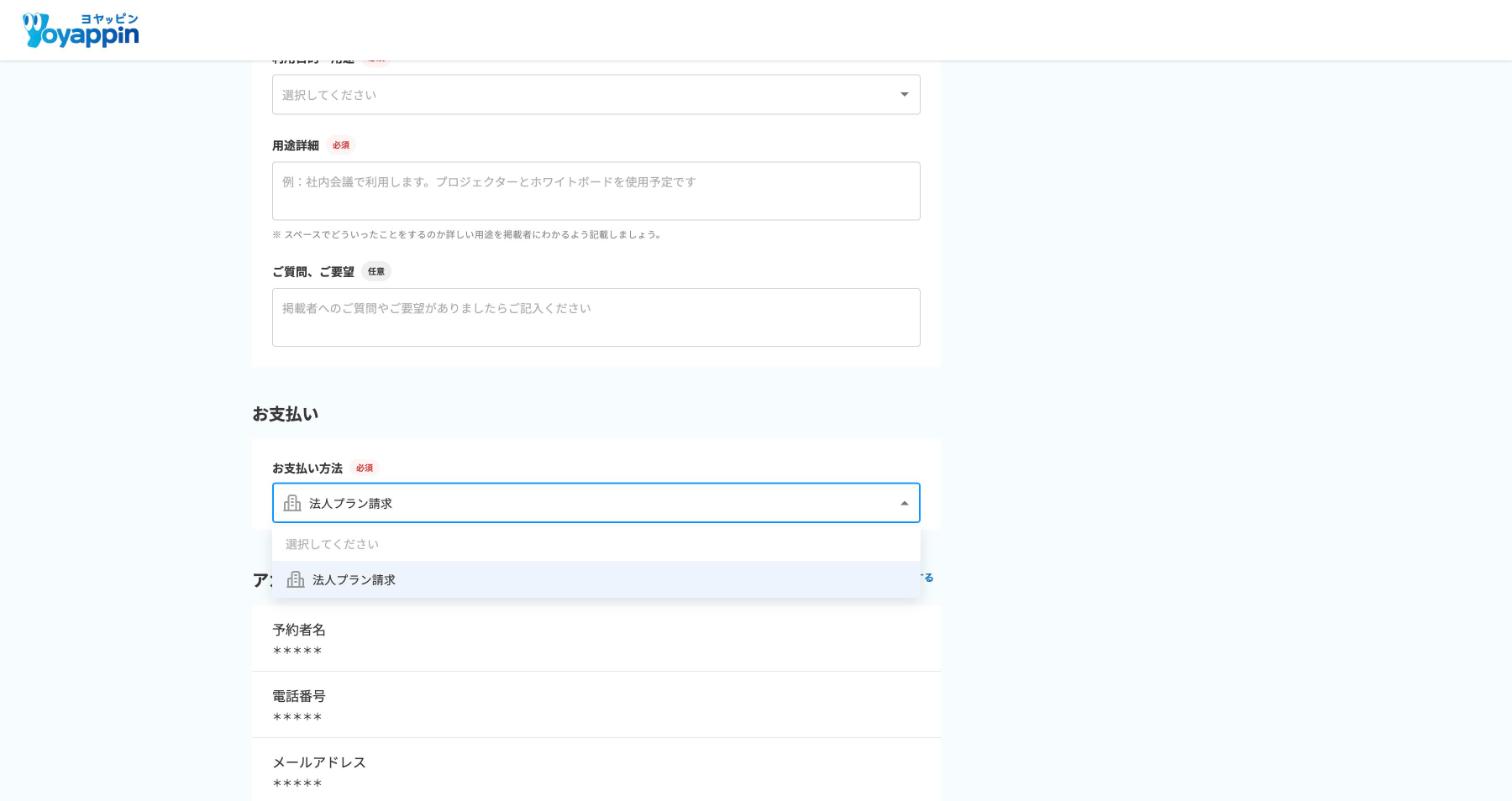The width and height of the screenshot is (1512, 801).
Task: Open the purpose dropdown showing 選択してください
Action: (596, 95)
